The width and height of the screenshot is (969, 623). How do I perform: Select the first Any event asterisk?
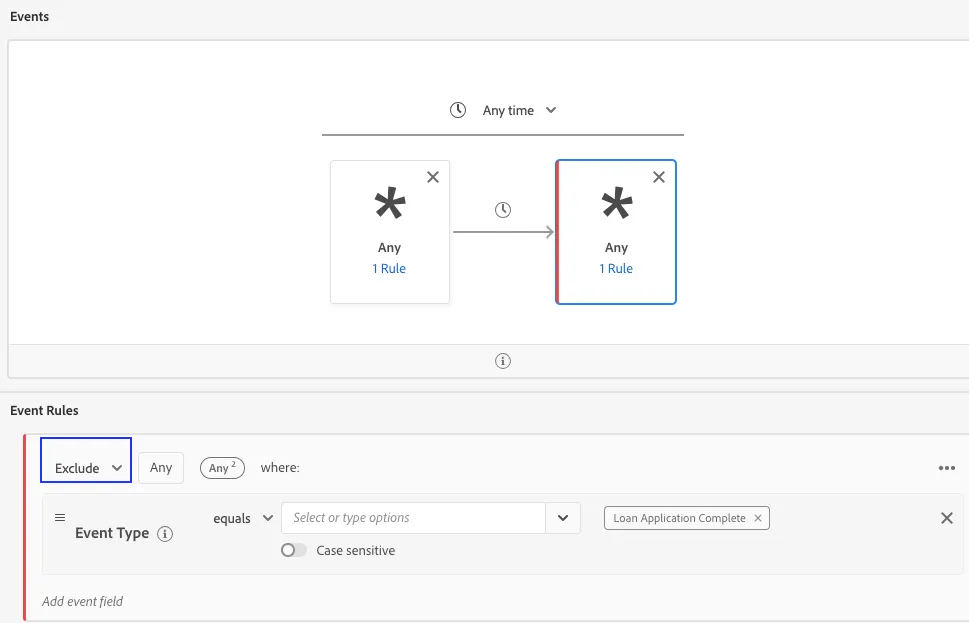(390, 203)
